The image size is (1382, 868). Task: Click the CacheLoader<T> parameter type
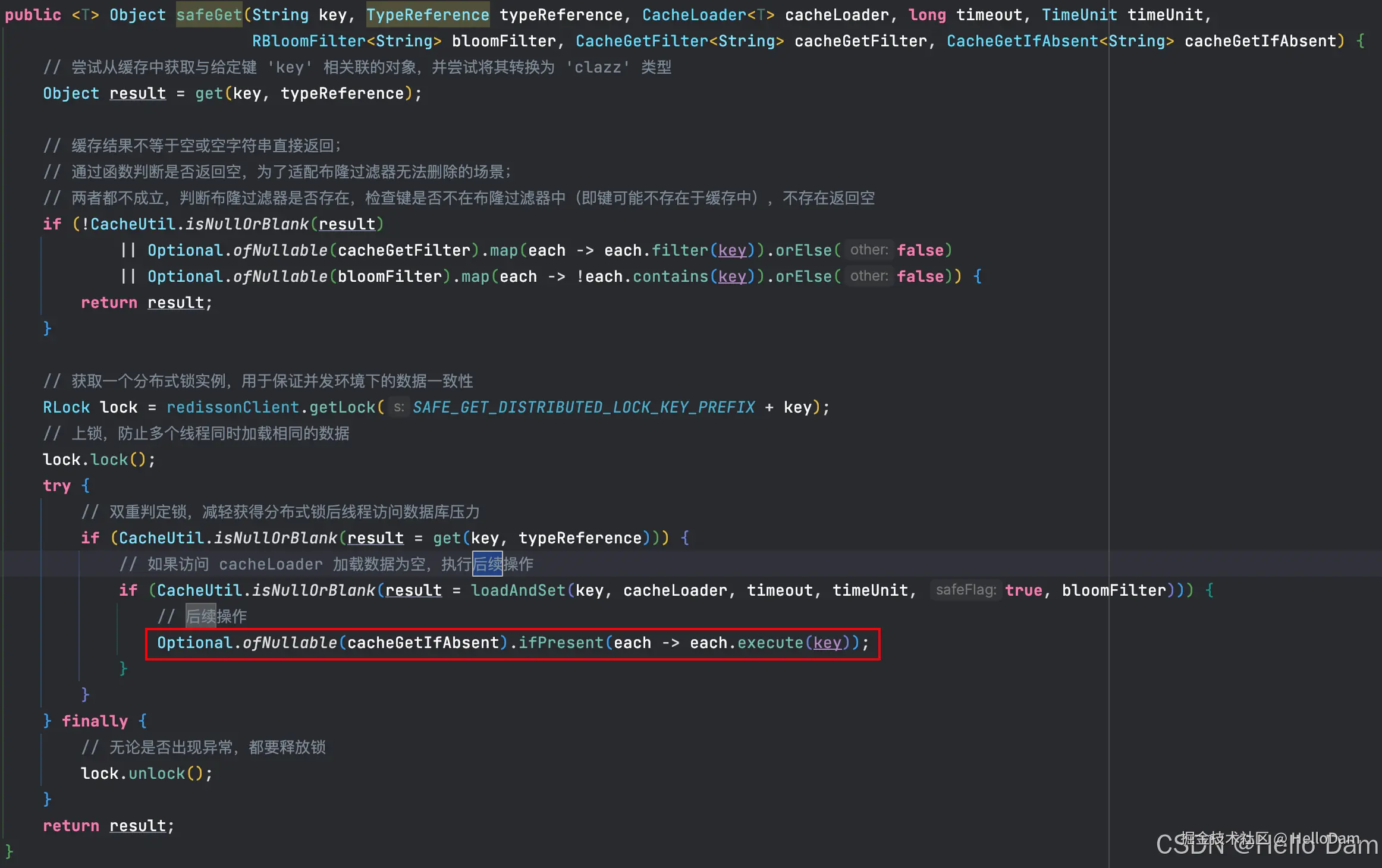(708, 15)
